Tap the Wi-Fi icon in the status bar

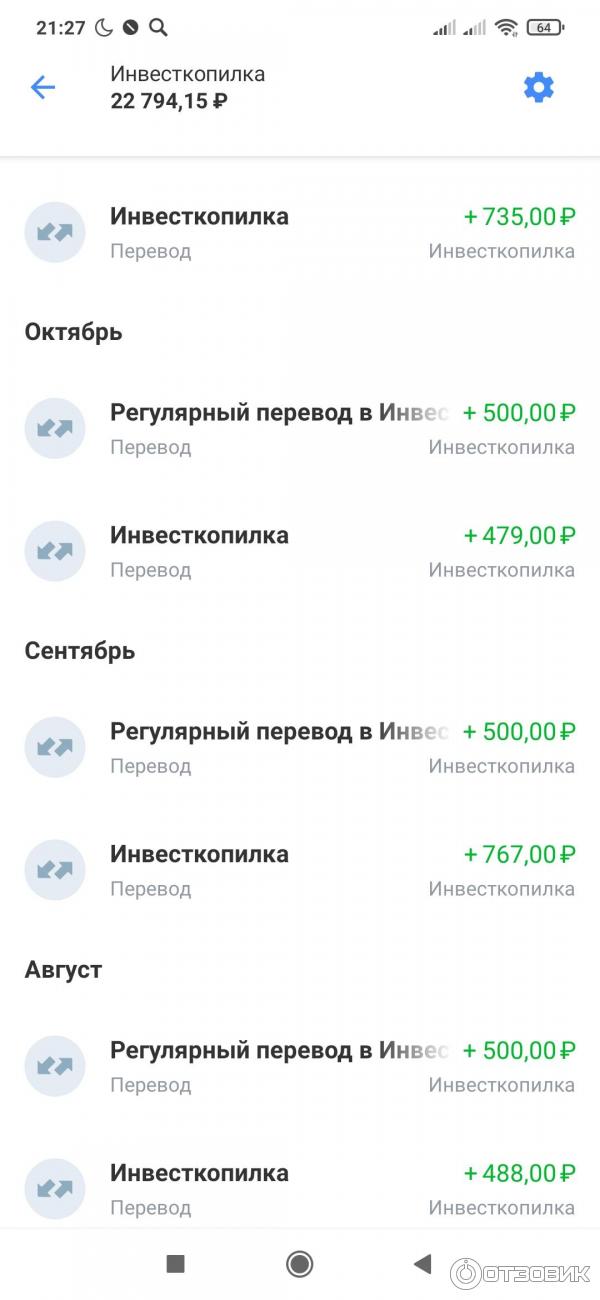coord(508,27)
